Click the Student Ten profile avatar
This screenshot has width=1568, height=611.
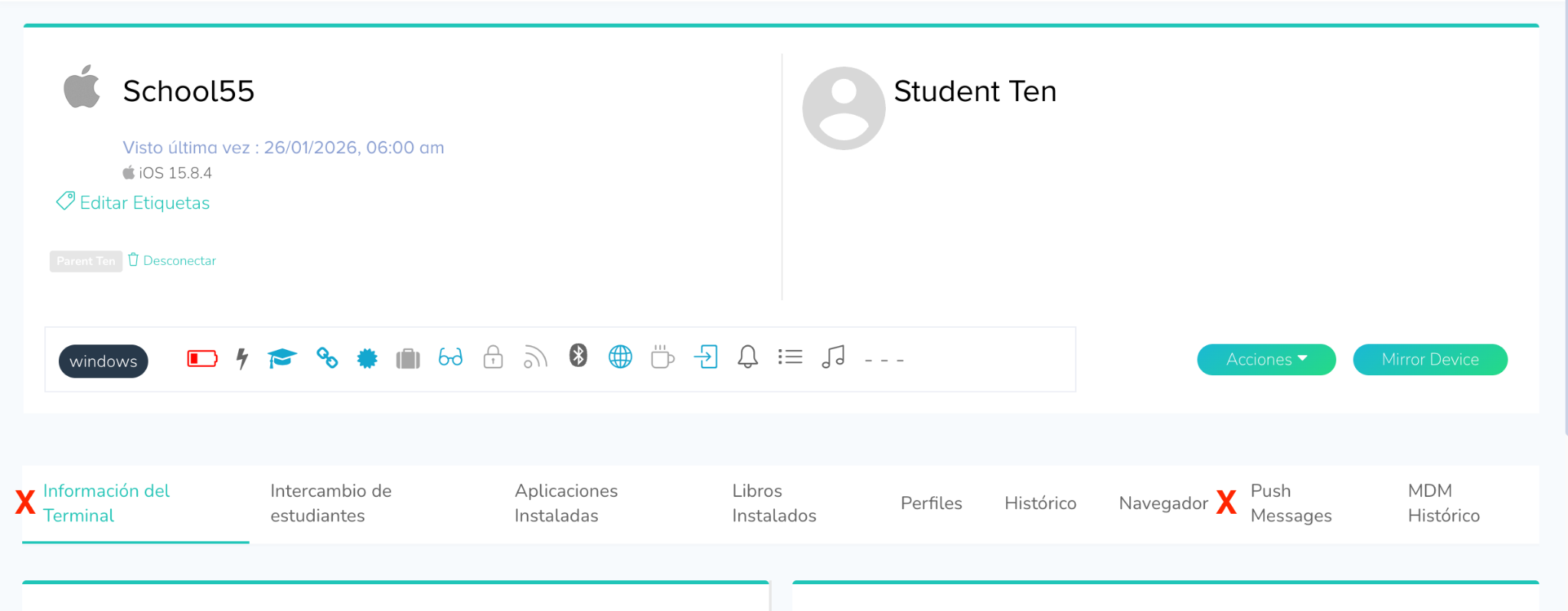[844, 108]
